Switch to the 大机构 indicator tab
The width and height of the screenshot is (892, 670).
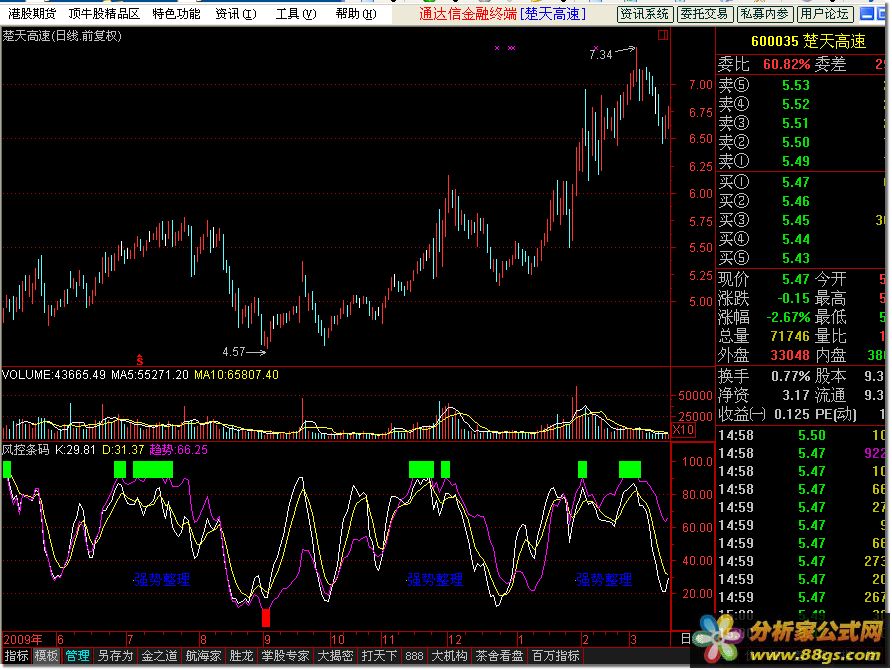tap(449, 656)
